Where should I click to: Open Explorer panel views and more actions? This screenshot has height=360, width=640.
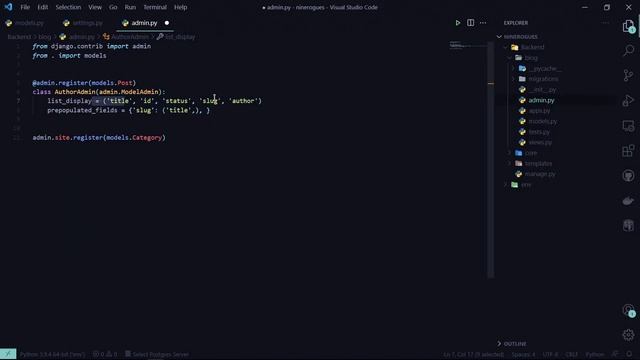click(606, 23)
